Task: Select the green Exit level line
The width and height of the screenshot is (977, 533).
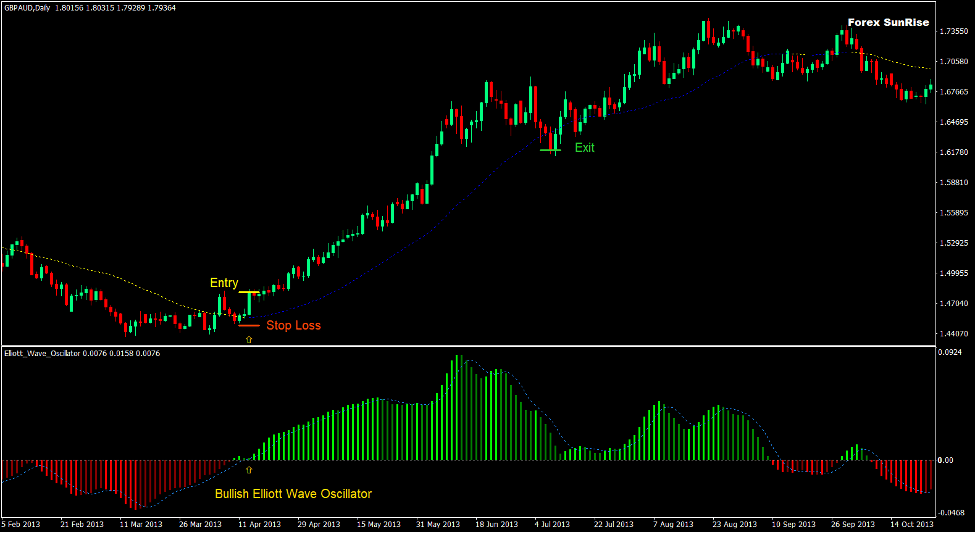Action: (551, 150)
